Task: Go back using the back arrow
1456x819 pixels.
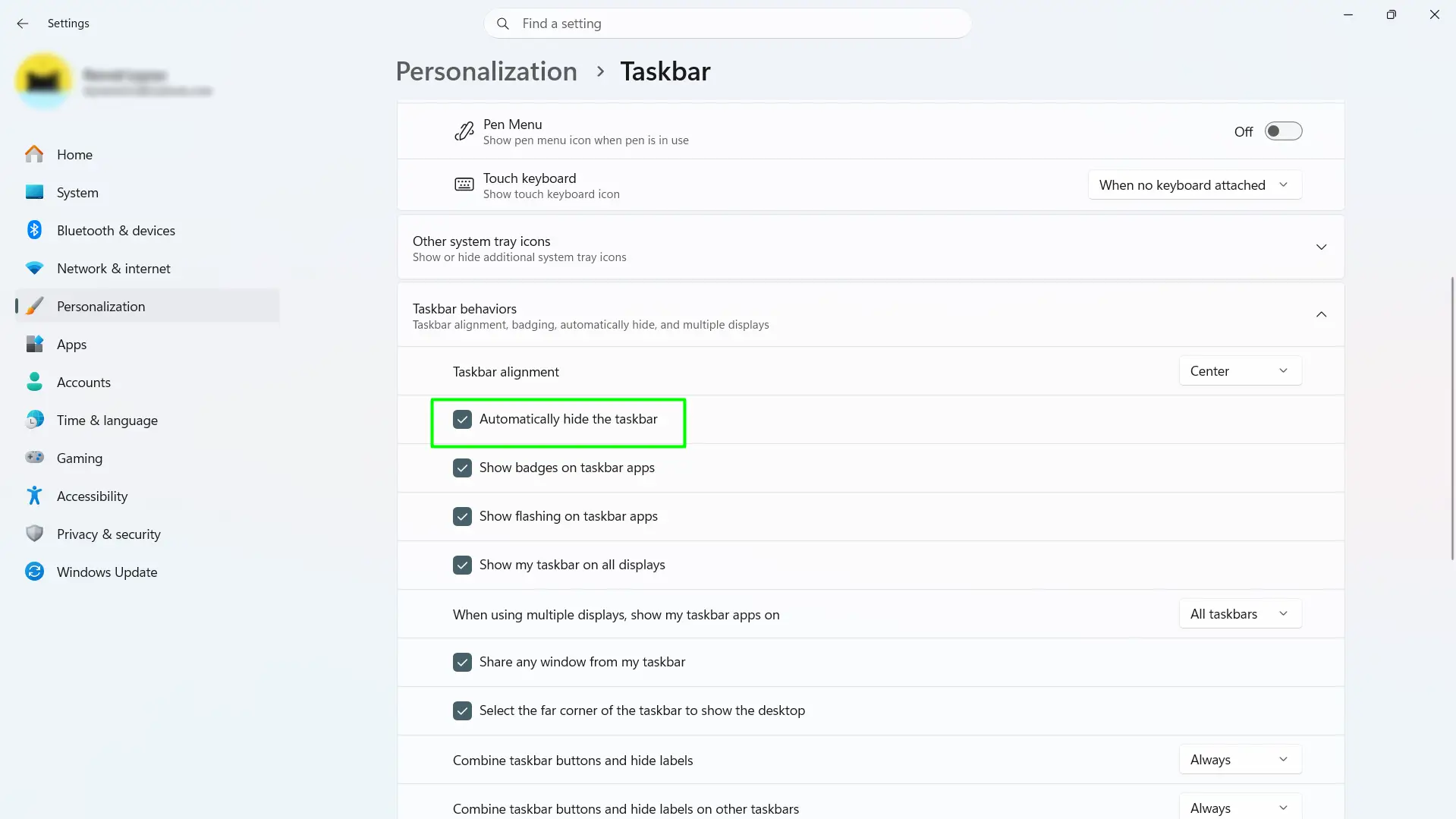Action: click(23, 24)
